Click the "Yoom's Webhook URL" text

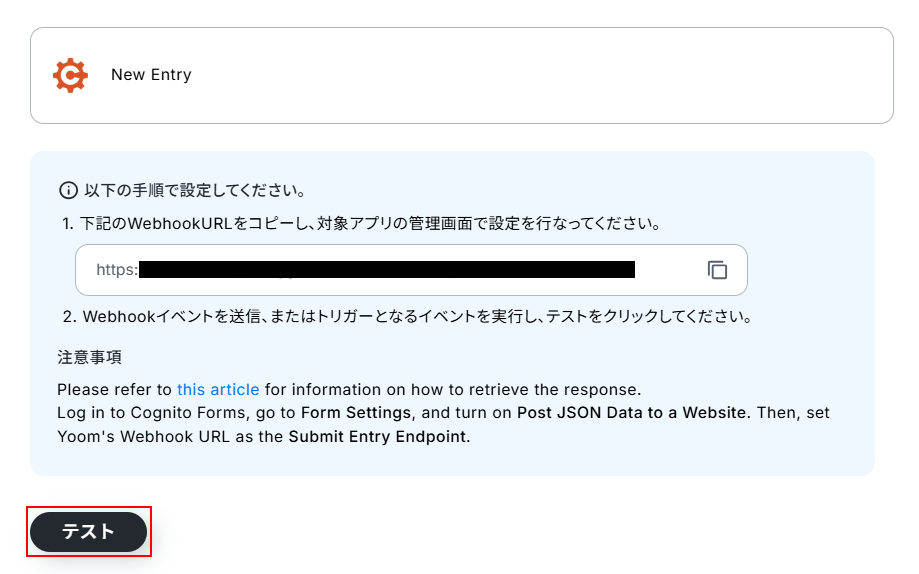(130, 436)
